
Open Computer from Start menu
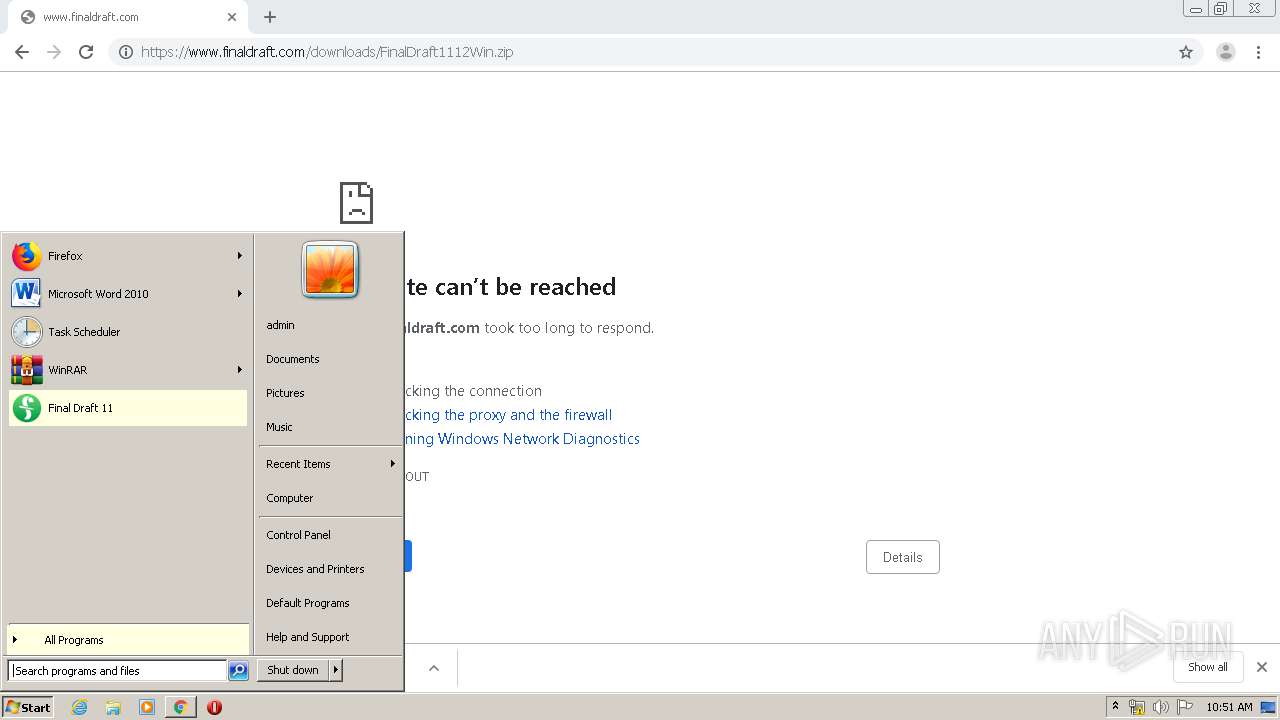coord(290,498)
